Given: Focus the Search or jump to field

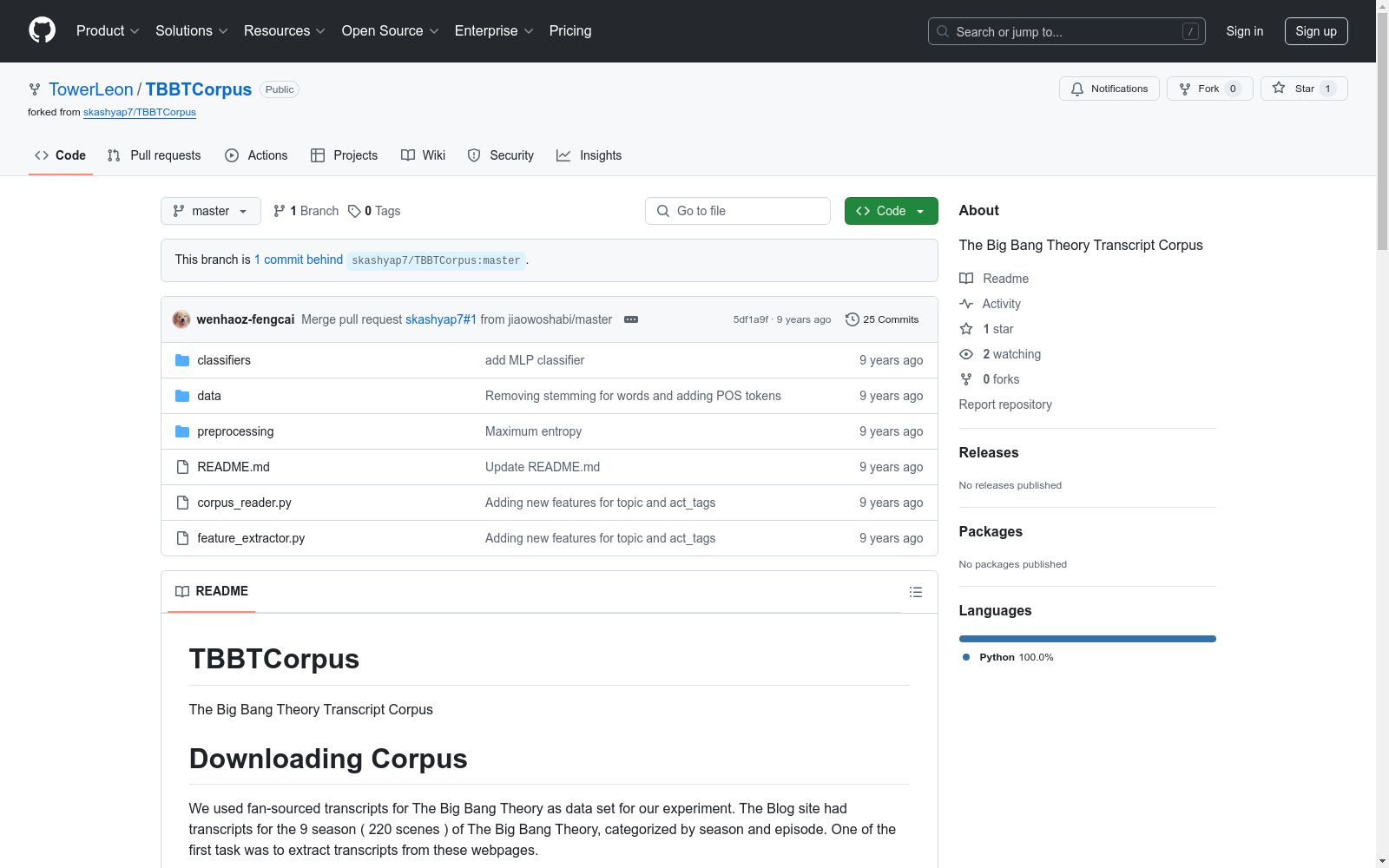Looking at the screenshot, I should point(1066,31).
